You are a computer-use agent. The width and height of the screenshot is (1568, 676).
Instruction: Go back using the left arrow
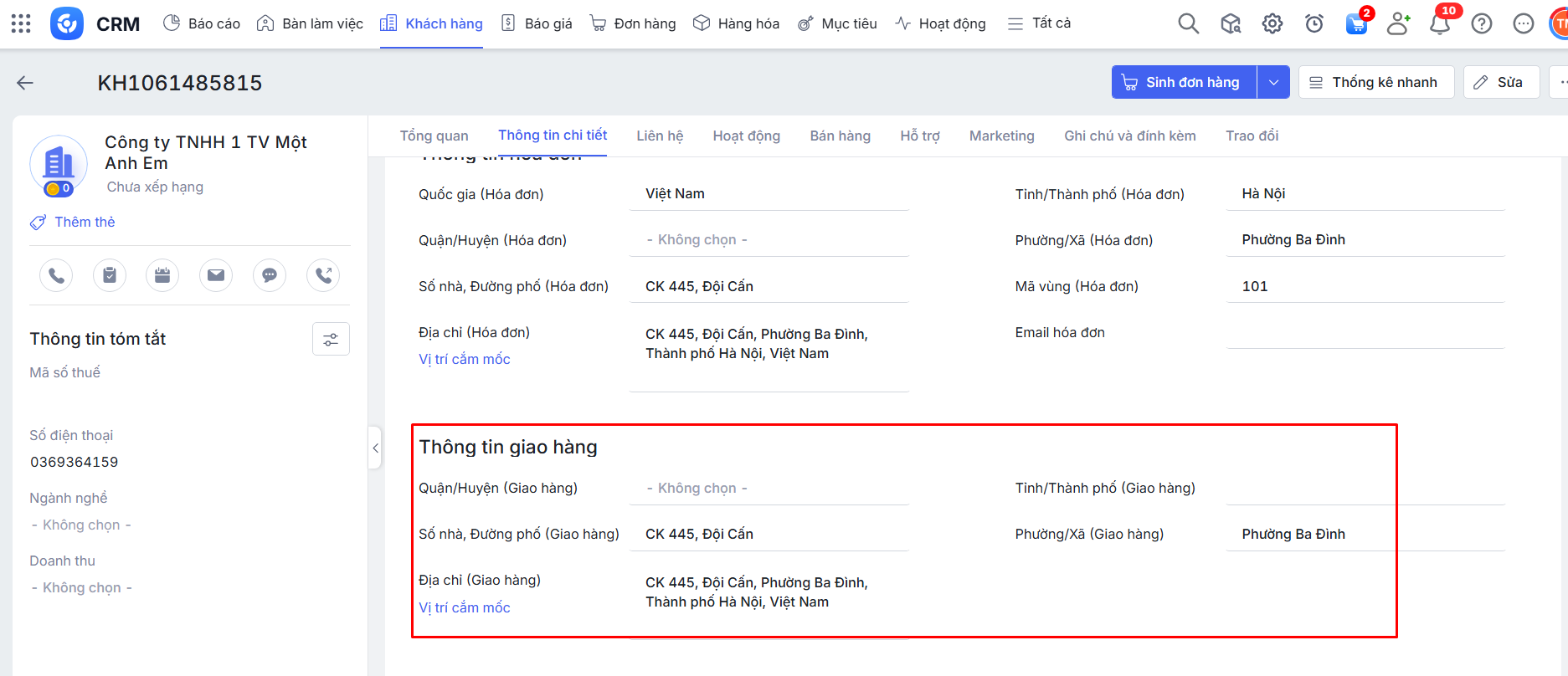(25, 83)
